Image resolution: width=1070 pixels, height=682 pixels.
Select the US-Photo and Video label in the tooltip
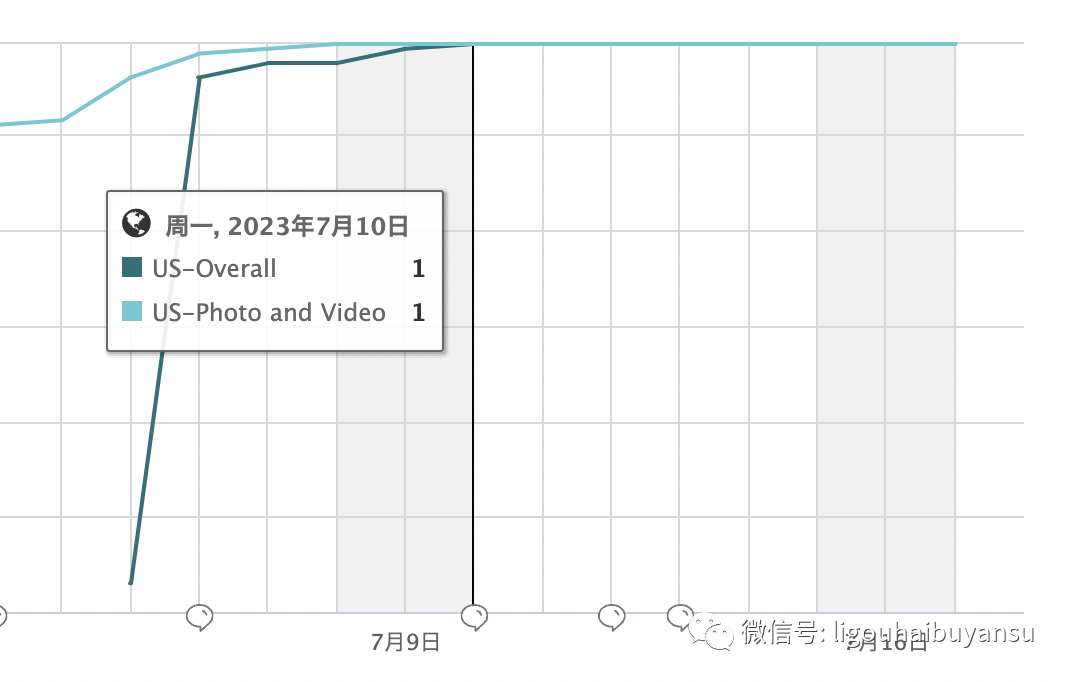pyautogui.click(x=269, y=313)
